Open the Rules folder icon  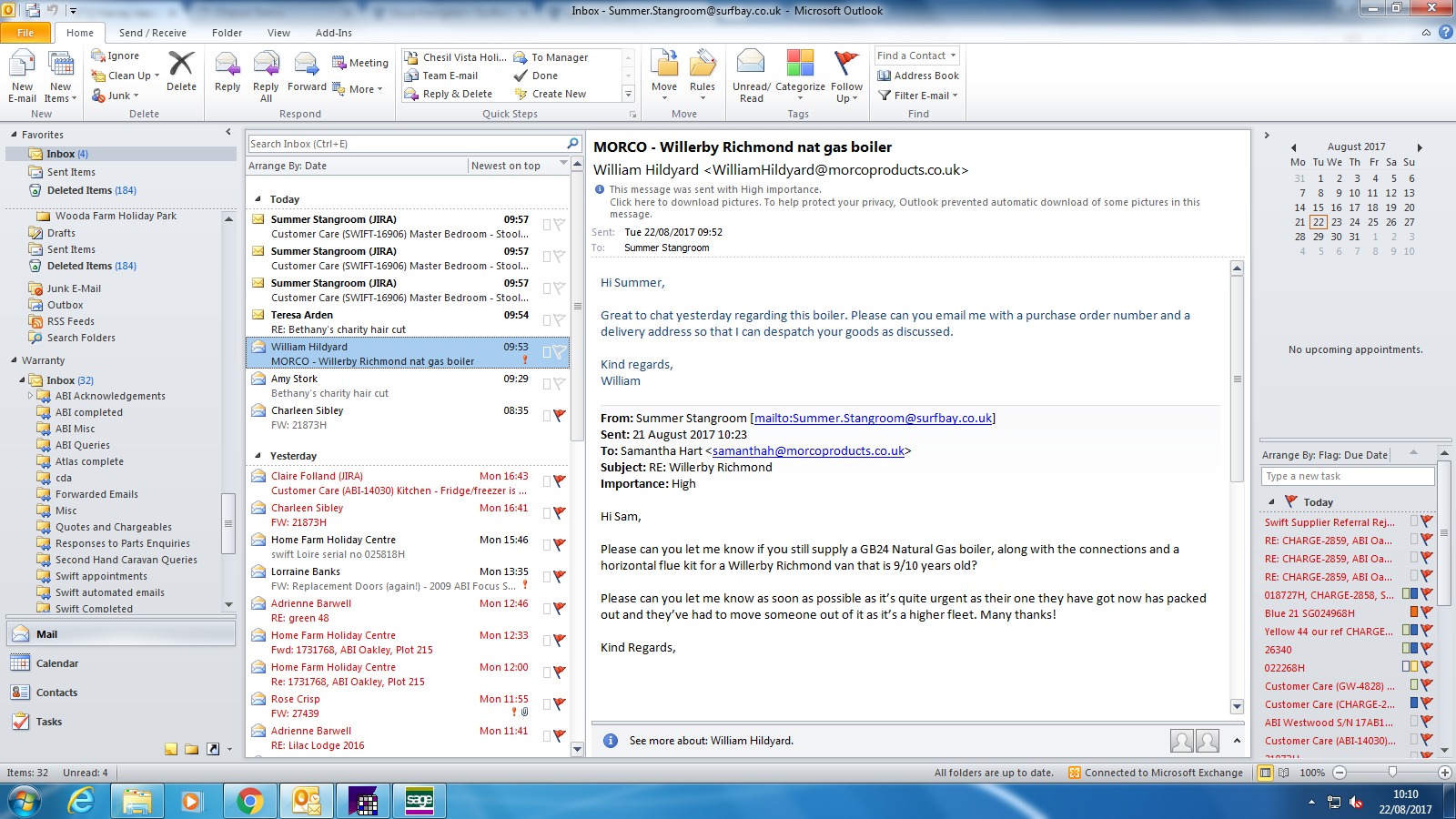click(702, 66)
